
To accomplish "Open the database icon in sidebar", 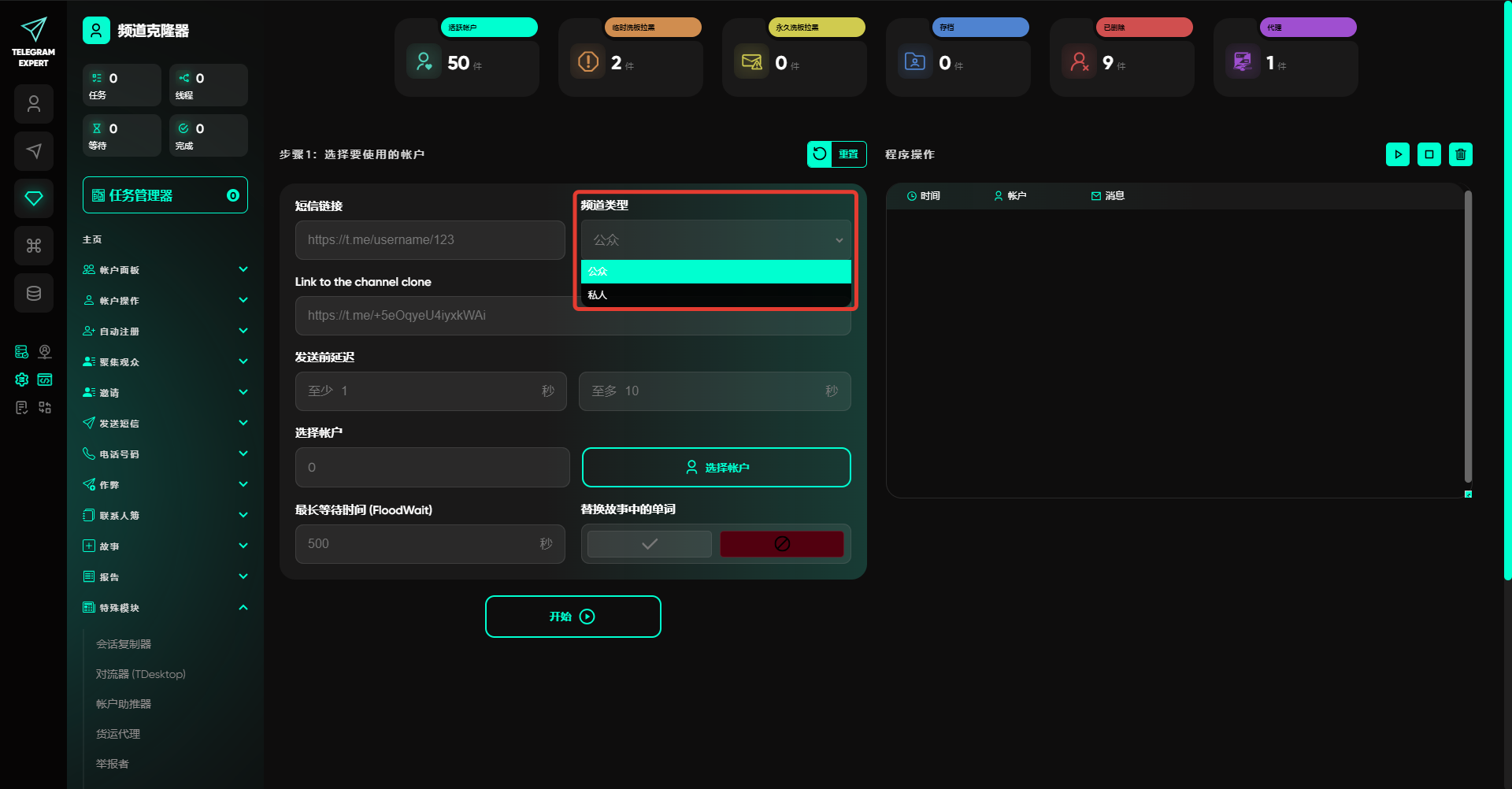I will tap(33, 293).
